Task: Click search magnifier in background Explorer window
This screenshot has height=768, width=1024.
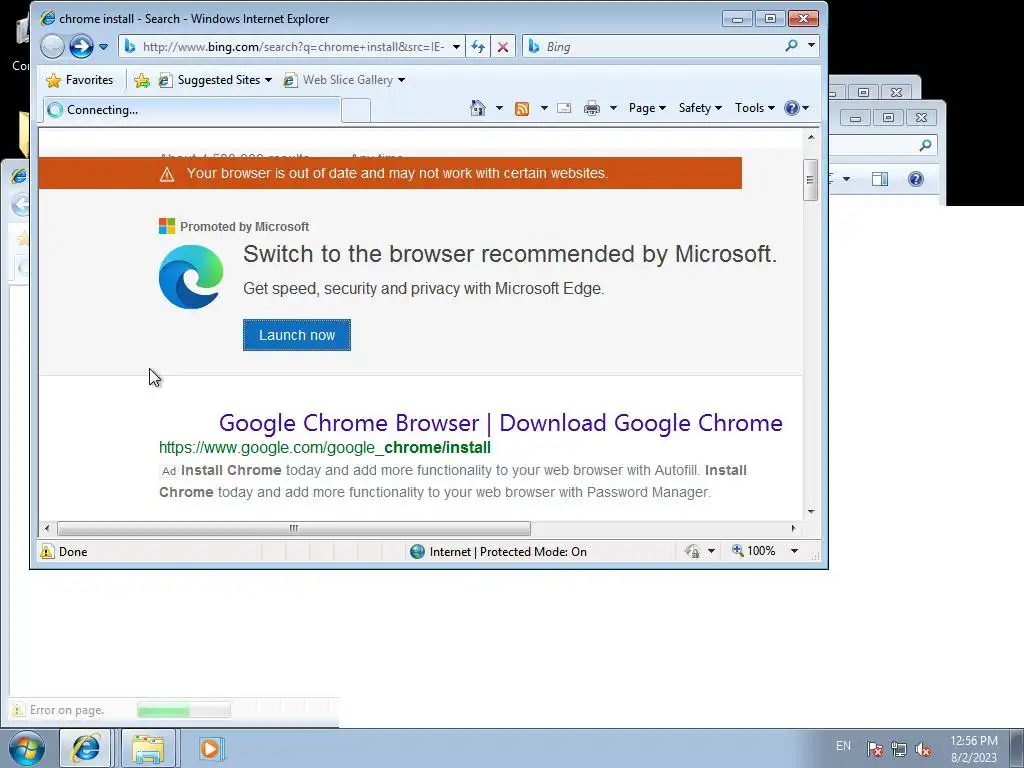Action: [x=925, y=146]
